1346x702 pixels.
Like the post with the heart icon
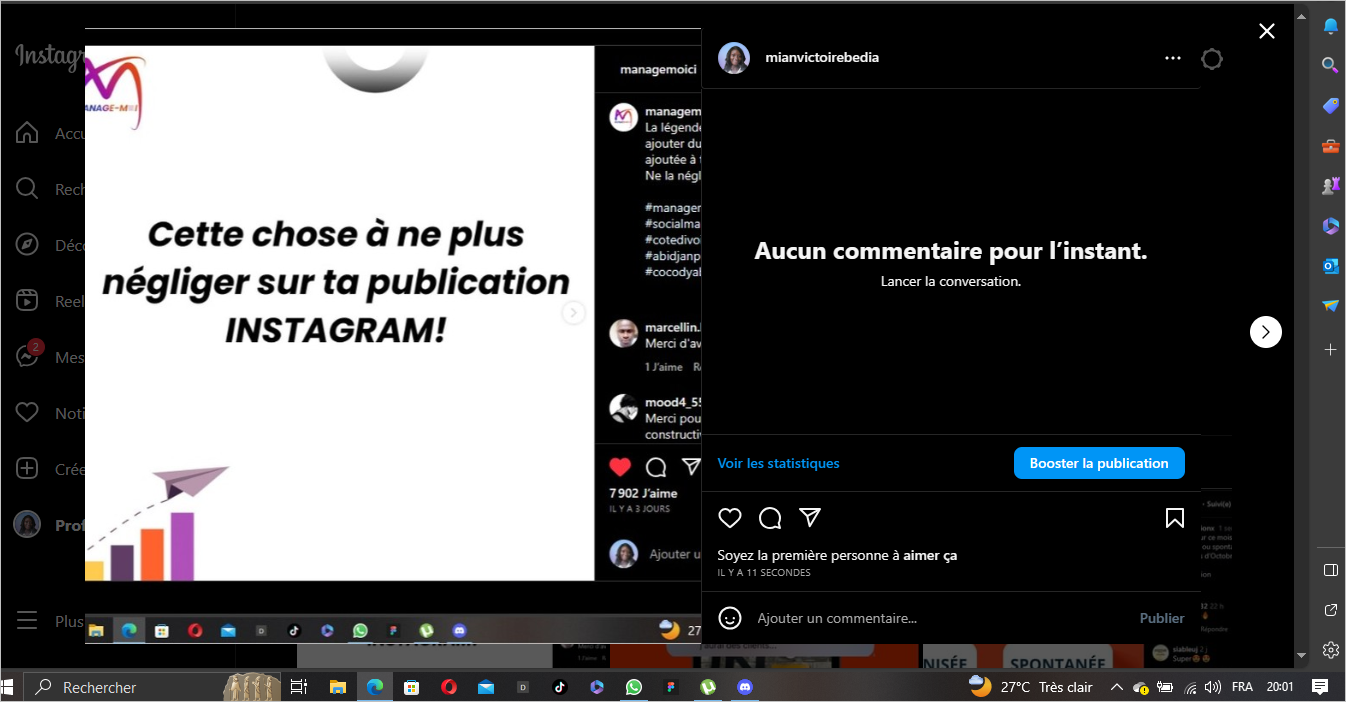(730, 518)
